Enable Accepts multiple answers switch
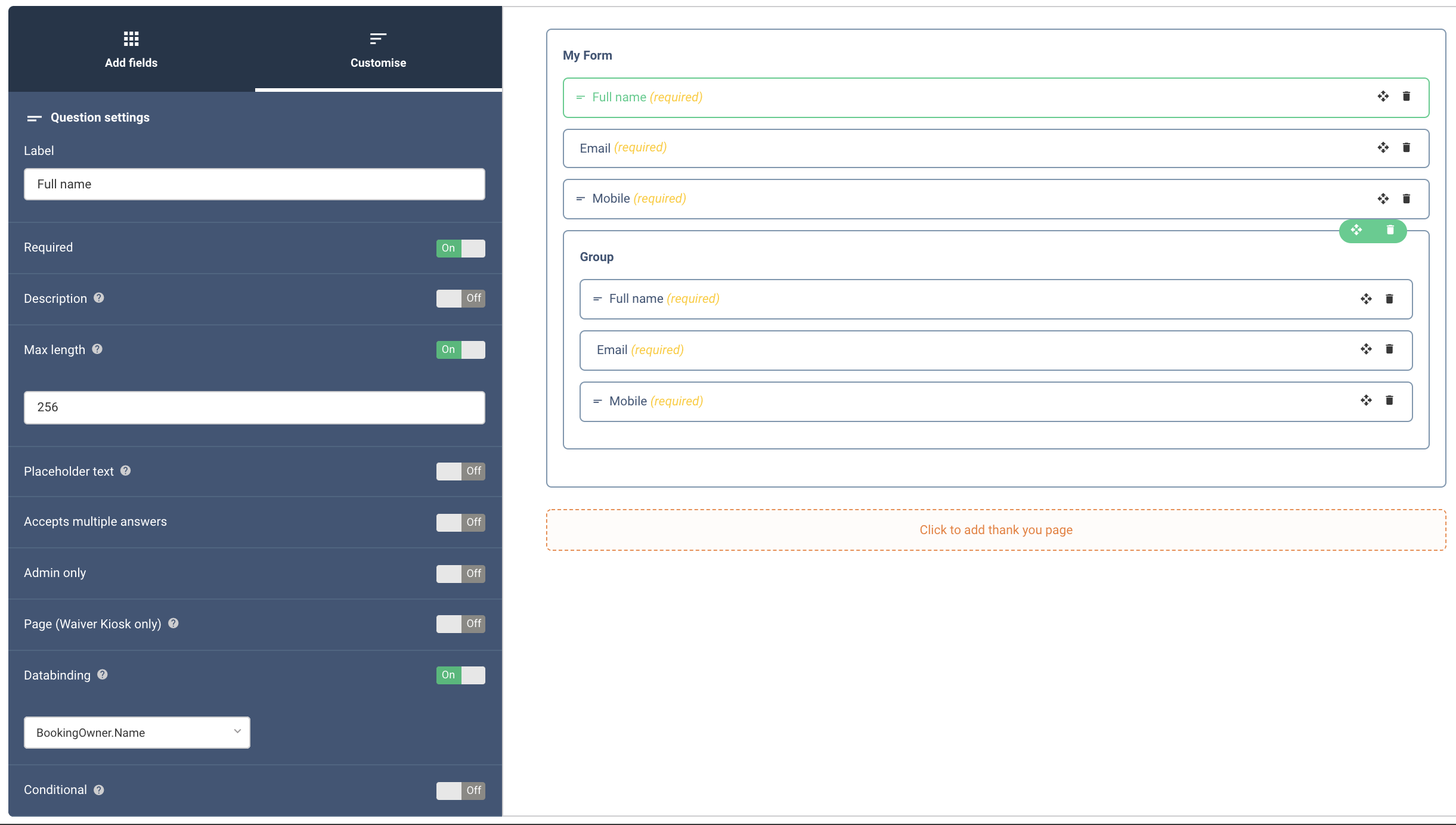1456x825 pixels. [x=460, y=522]
